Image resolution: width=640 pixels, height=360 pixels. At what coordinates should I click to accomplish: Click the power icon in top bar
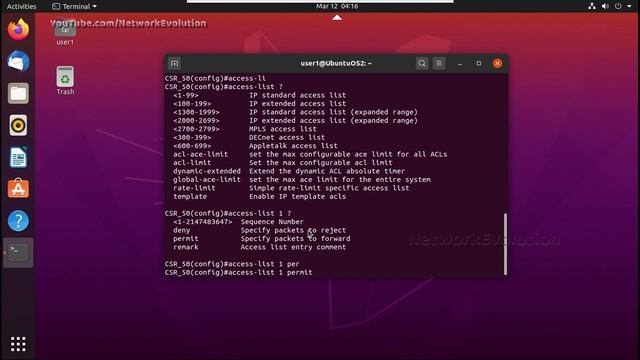coord(618,6)
